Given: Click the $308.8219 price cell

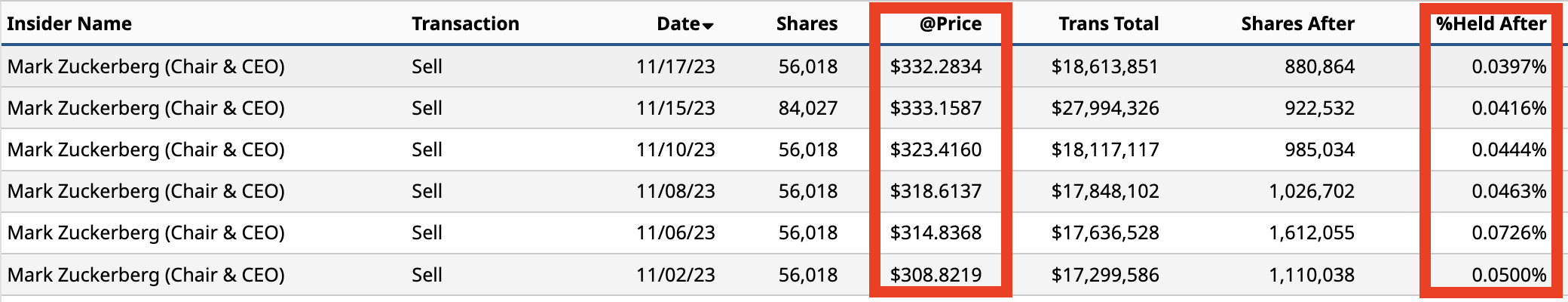Looking at the screenshot, I should [x=936, y=275].
